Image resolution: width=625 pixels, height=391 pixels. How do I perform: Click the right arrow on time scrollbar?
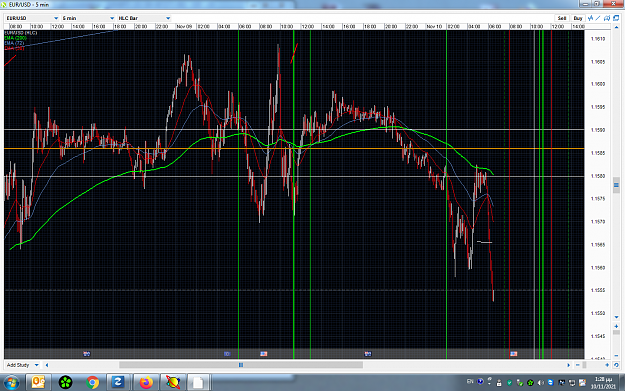point(568,365)
